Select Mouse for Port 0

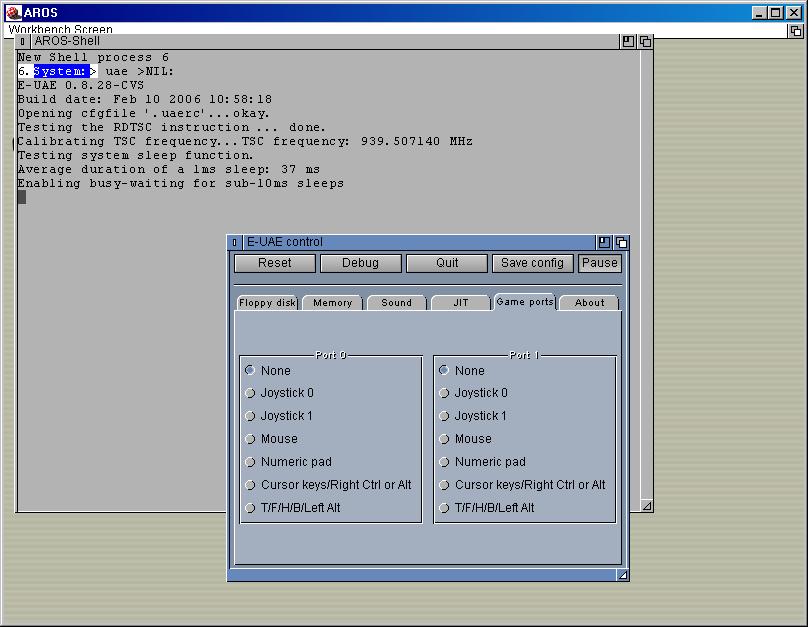click(250, 439)
